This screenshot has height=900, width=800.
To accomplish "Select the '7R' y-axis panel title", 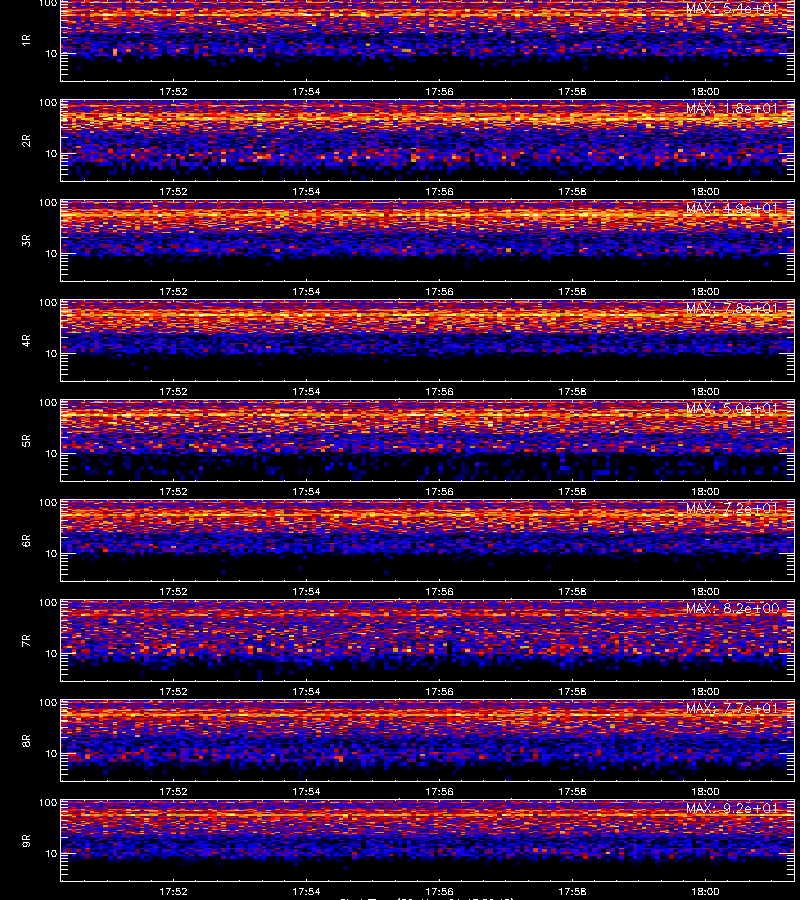I will [x=26, y=641].
